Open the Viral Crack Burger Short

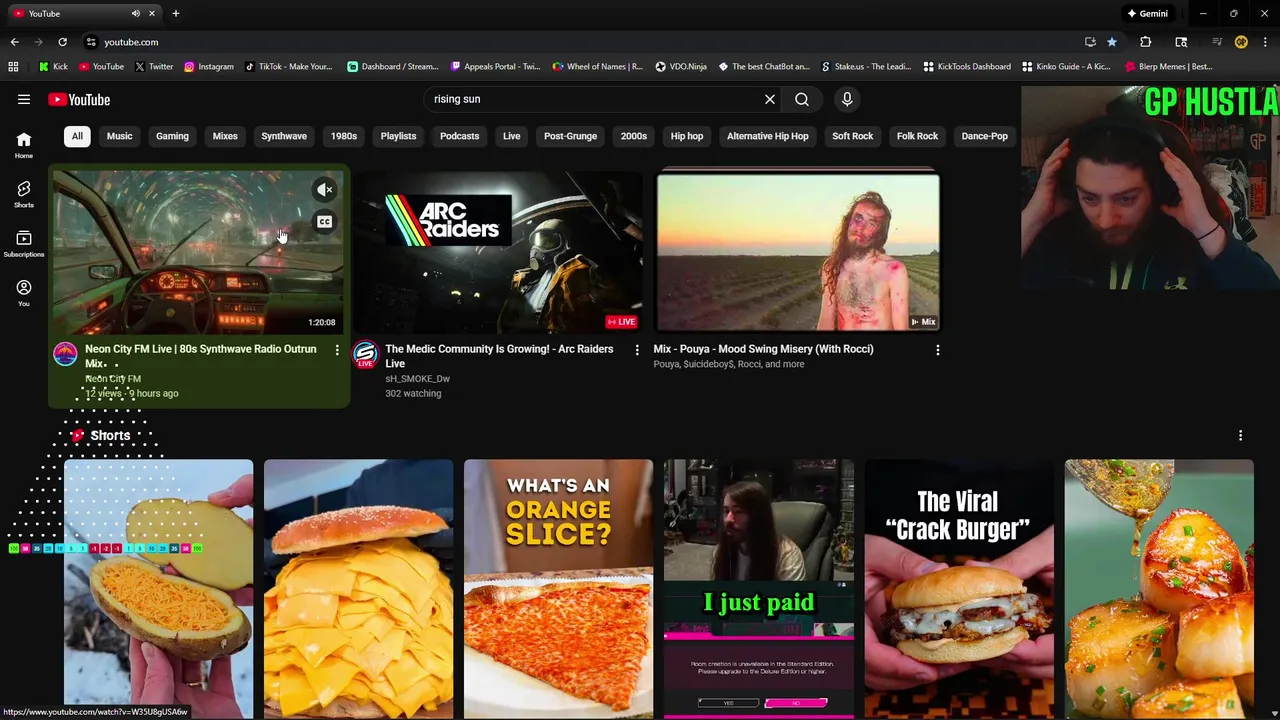958,589
